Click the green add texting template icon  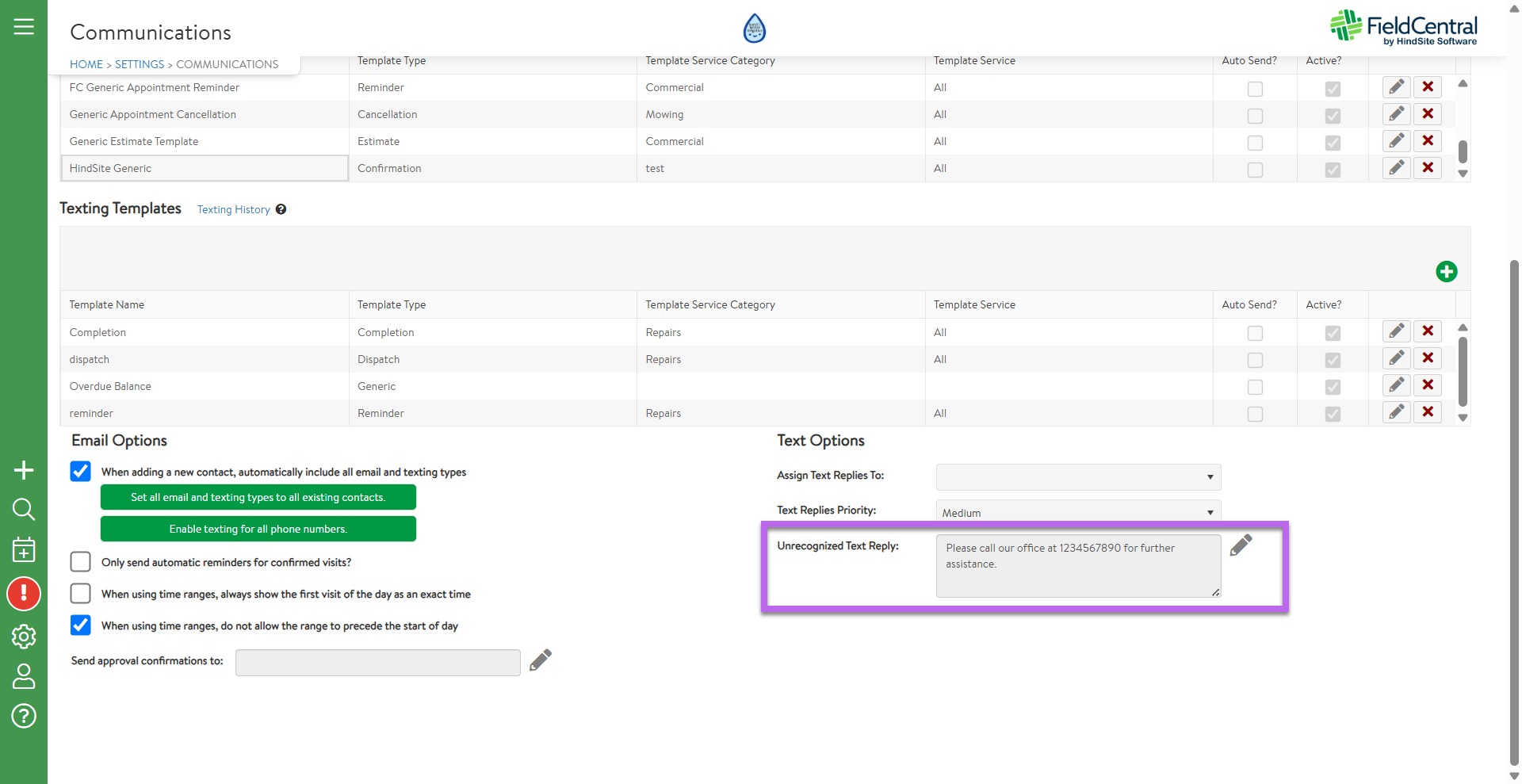(x=1446, y=272)
